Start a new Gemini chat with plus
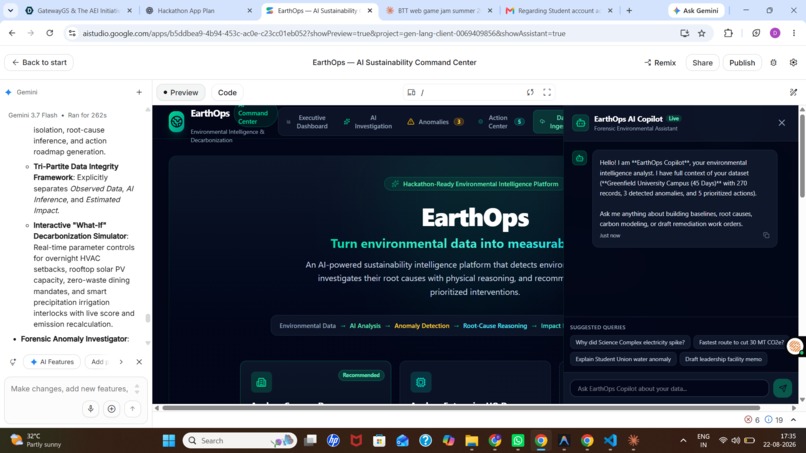This screenshot has width=806, height=453. tap(139, 92)
